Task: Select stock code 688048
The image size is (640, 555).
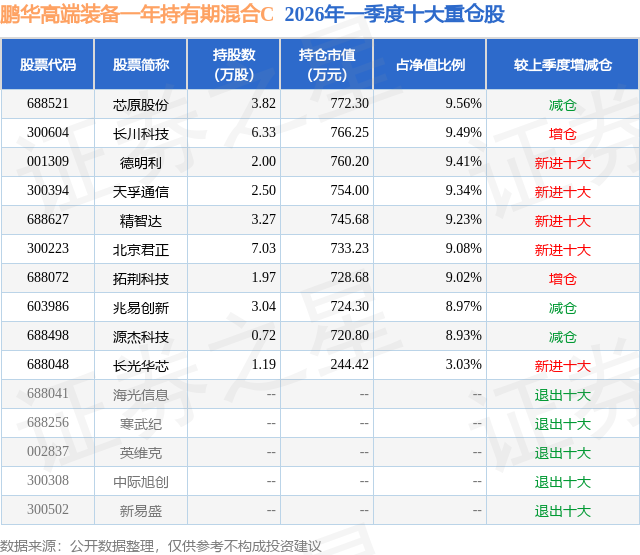Action: coord(48,364)
